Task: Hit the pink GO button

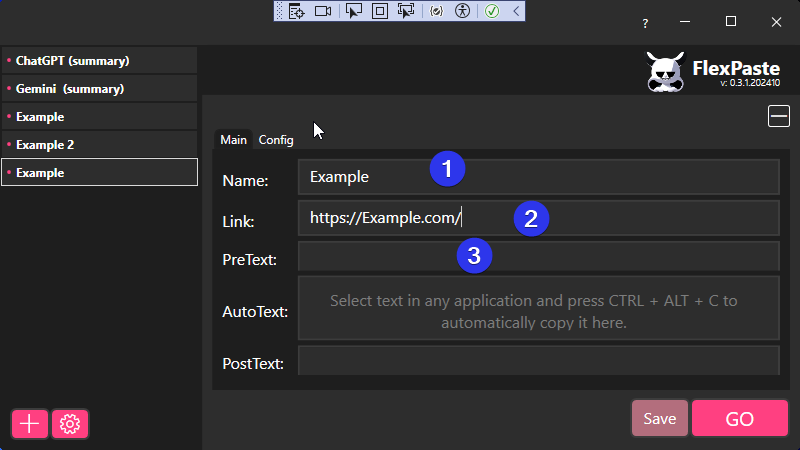Action: pos(739,419)
